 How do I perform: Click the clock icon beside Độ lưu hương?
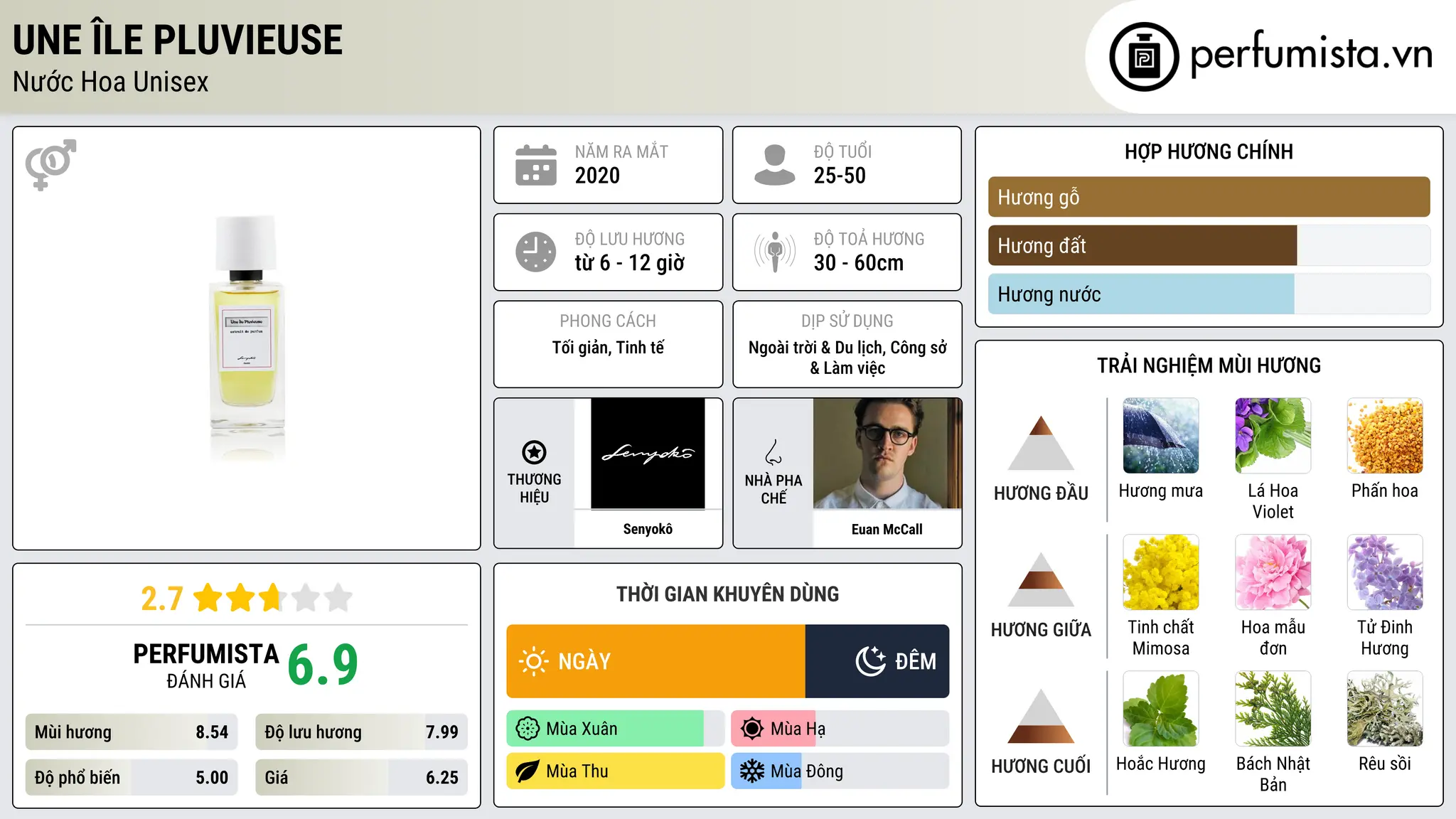click(x=536, y=252)
